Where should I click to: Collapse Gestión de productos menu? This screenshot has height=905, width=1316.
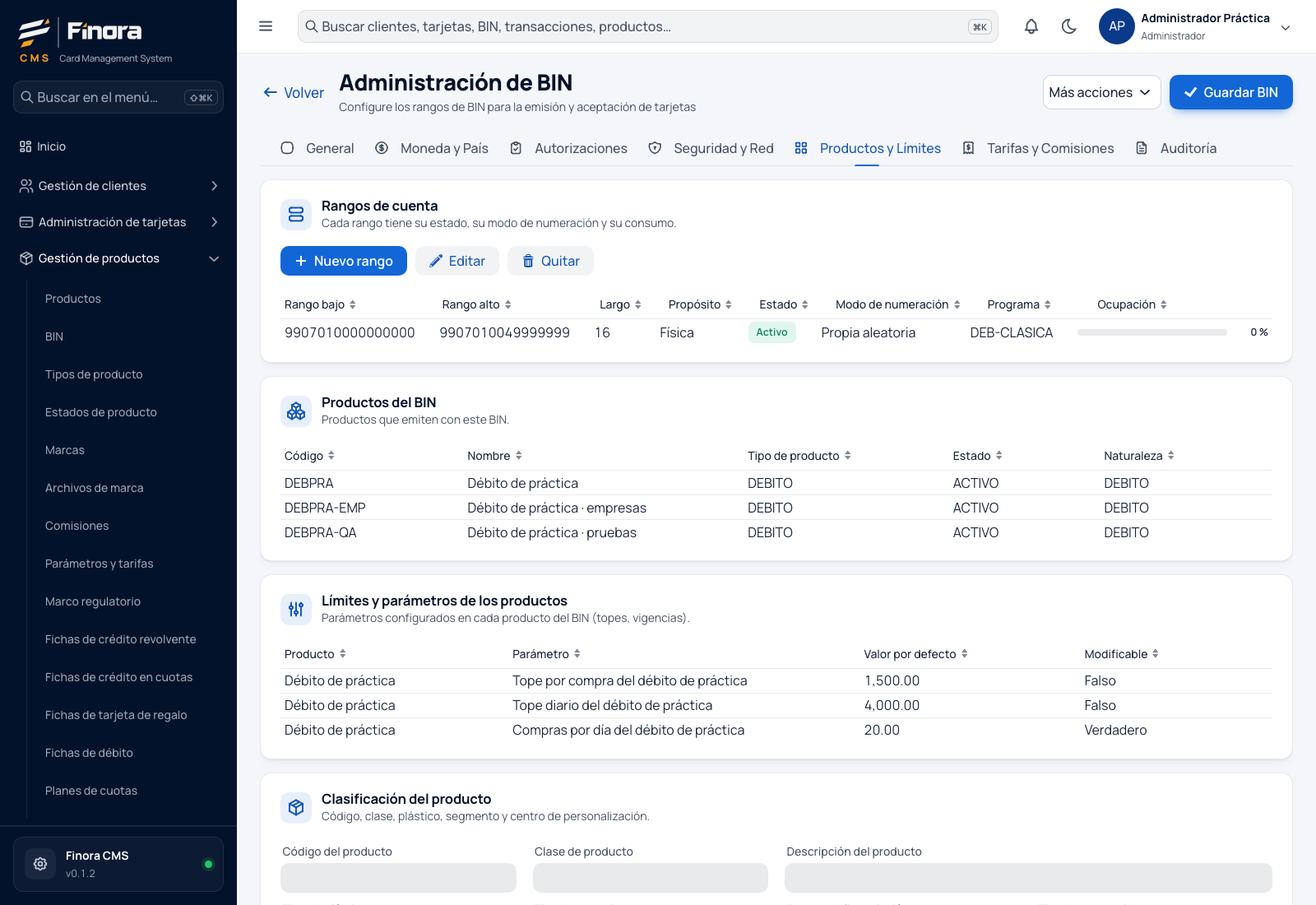118,258
